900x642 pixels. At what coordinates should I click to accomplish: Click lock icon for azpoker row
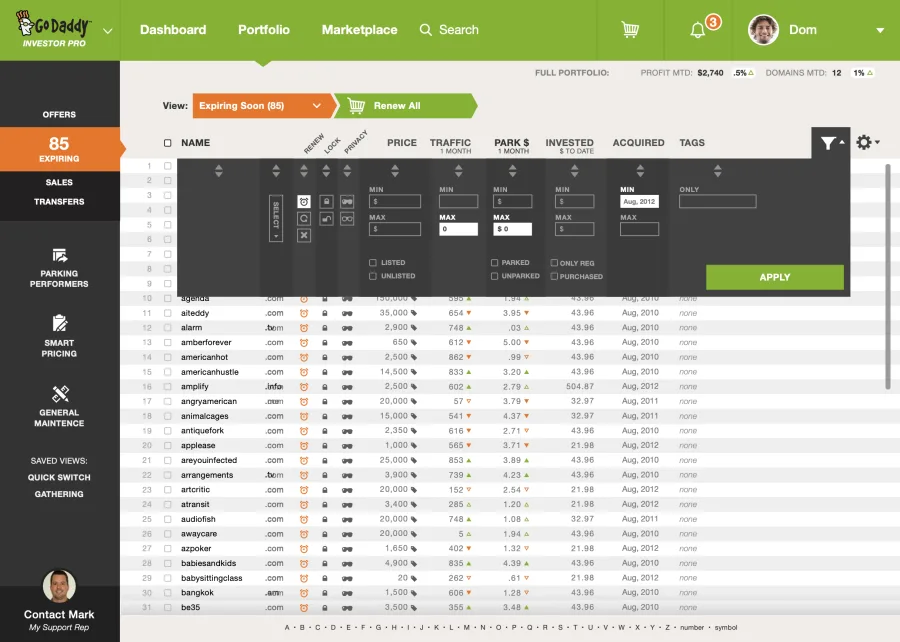325,549
